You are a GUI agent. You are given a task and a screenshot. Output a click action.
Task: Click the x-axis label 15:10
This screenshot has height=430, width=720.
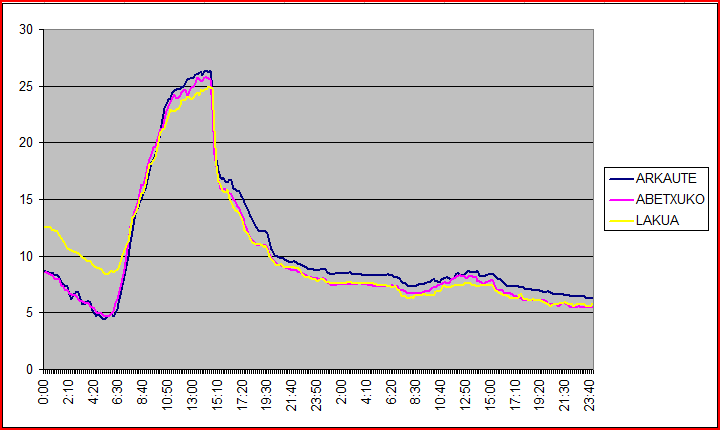217,395
